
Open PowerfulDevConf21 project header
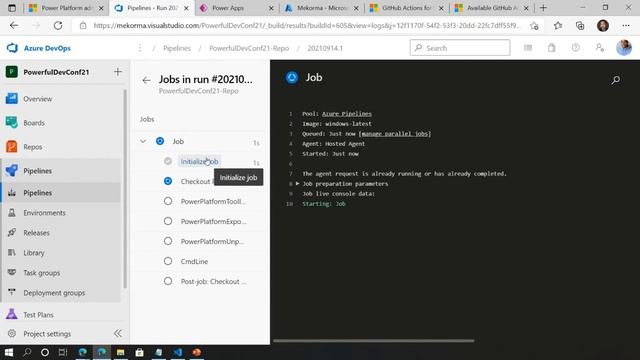tap(56, 72)
